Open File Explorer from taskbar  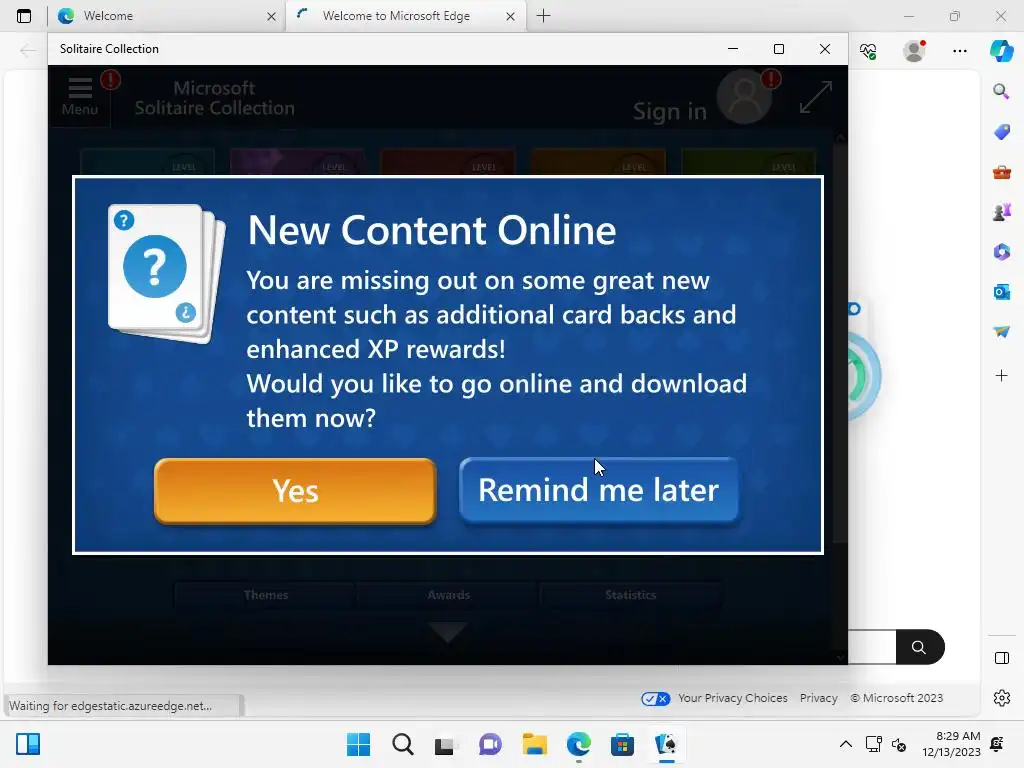534,744
